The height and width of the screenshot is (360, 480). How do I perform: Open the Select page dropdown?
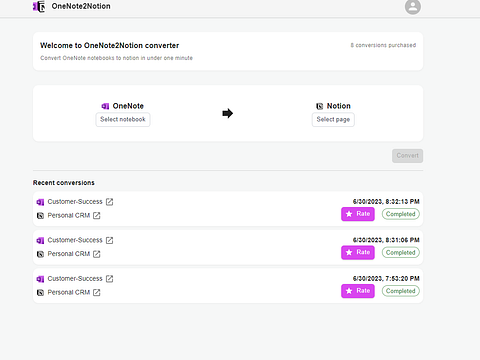(333, 119)
